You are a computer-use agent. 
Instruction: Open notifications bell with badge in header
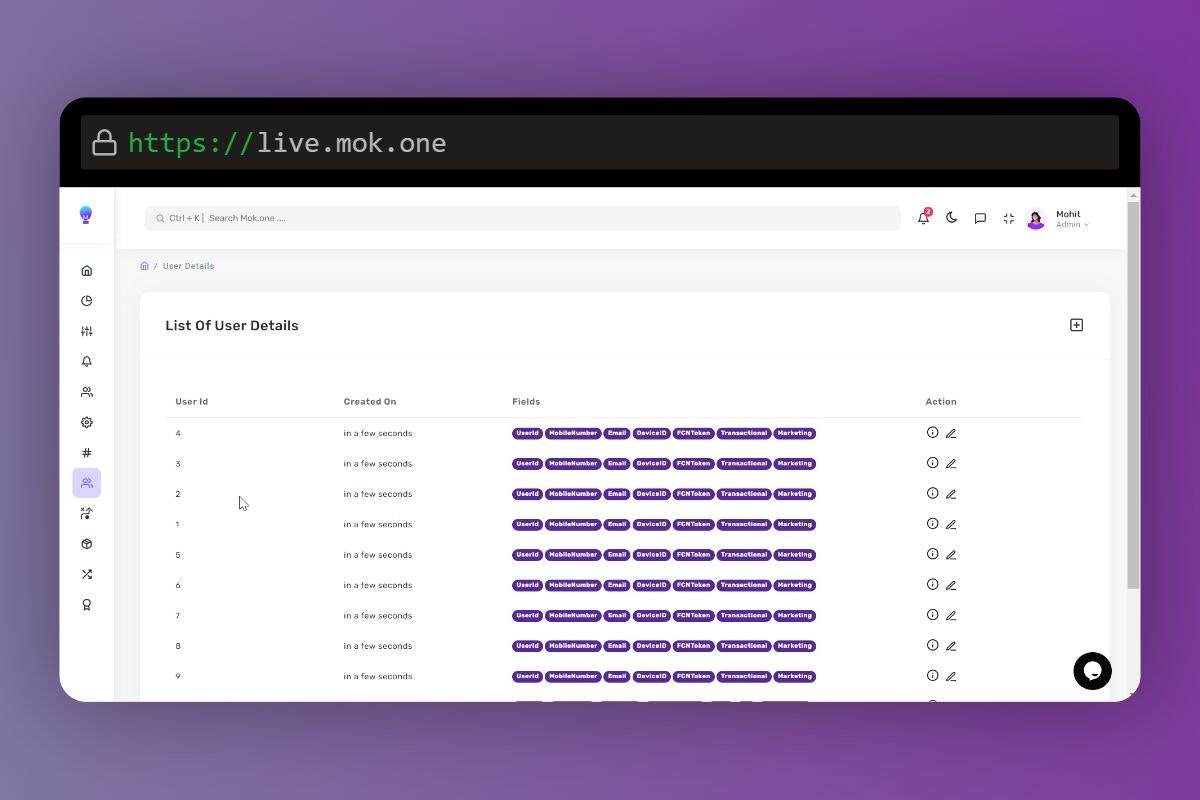[x=923, y=218]
